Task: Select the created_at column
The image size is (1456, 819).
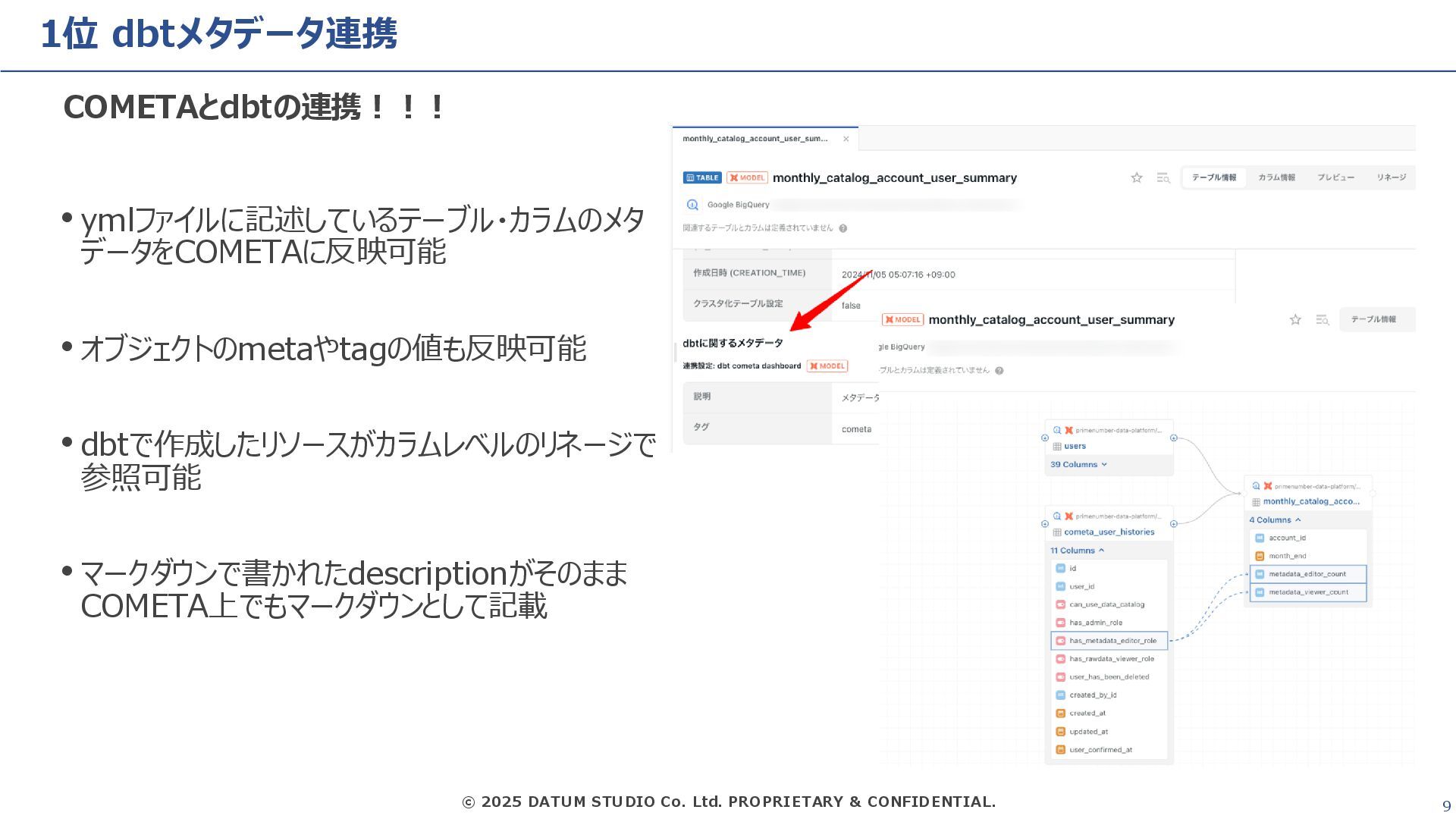Action: [1109, 714]
